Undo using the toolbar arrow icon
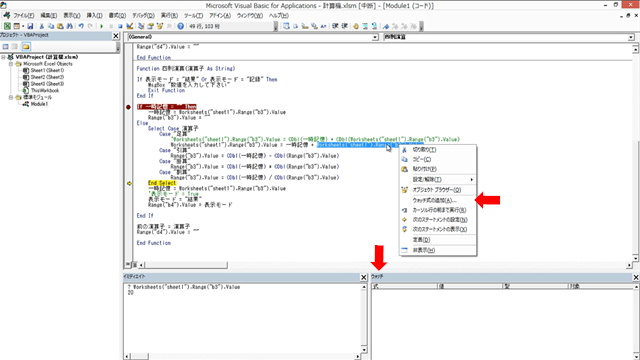640x360 pixels. (81, 26)
